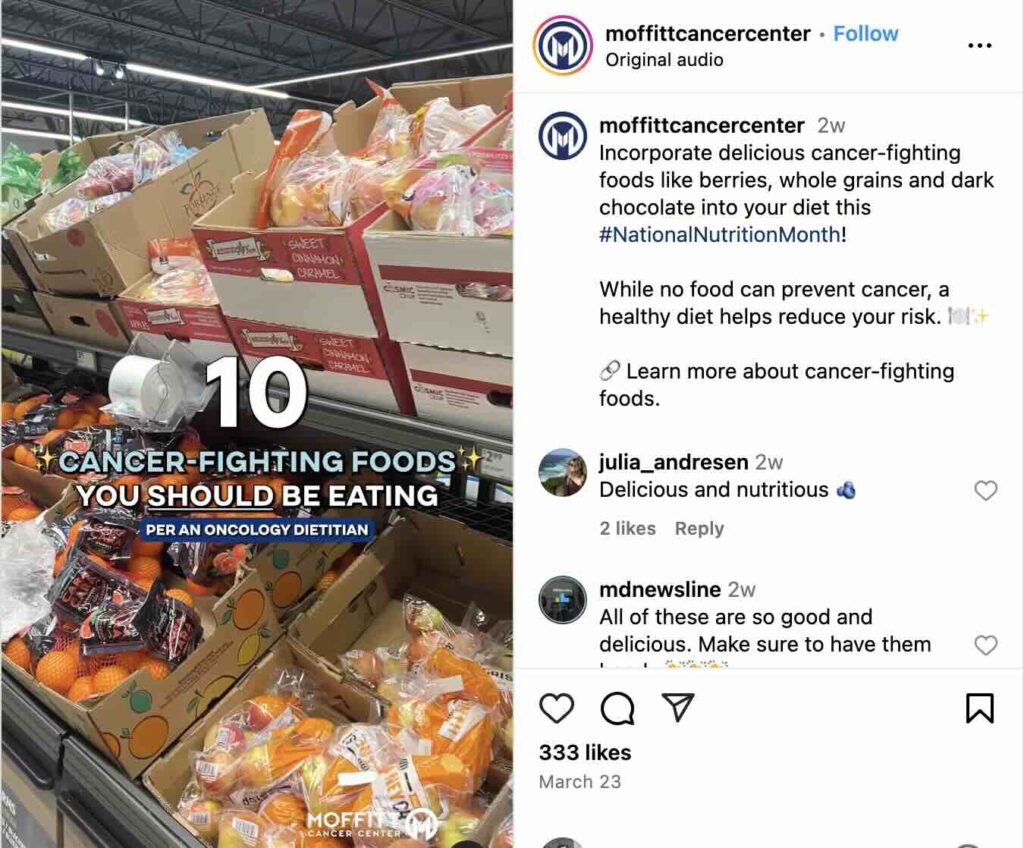The width and height of the screenshot is (1024, 848).
Task: Share post with paper plane icon
Action: click(677, 707)
